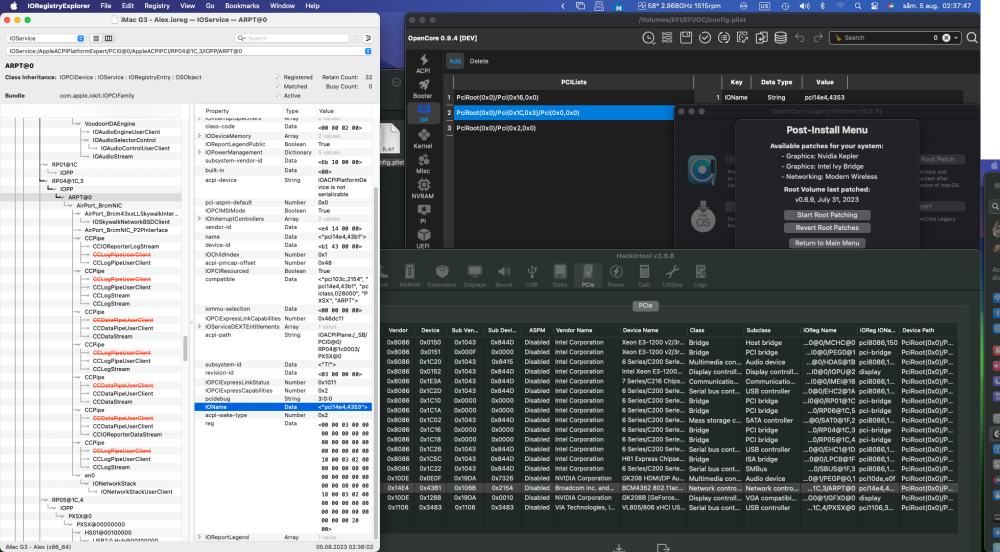Open the Misc section in OpenCore sidebar
The height and width of the screenshot is (552, 1000).
422,164
